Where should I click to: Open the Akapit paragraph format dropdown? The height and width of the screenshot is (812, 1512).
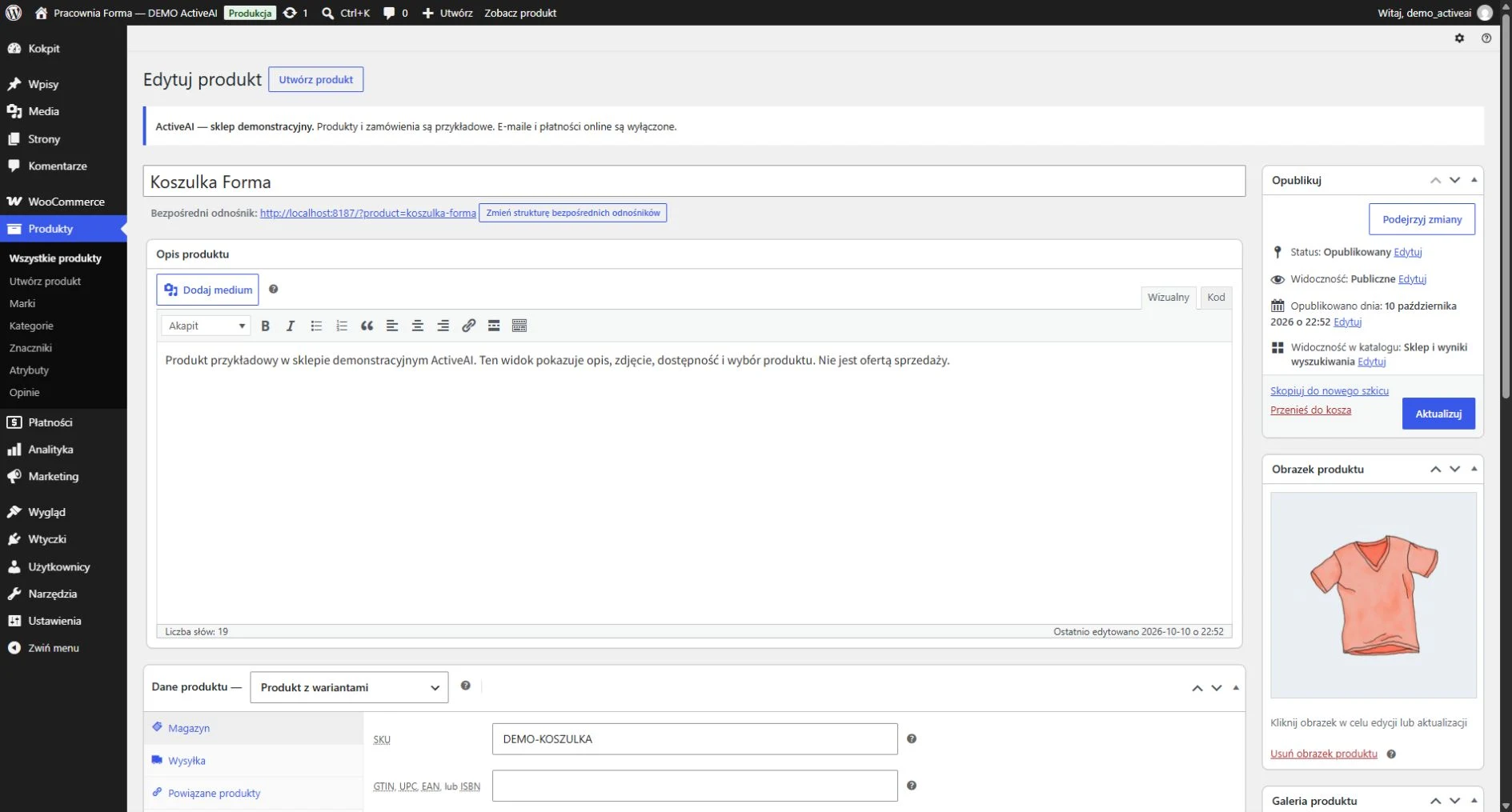[x=206, y=326]
